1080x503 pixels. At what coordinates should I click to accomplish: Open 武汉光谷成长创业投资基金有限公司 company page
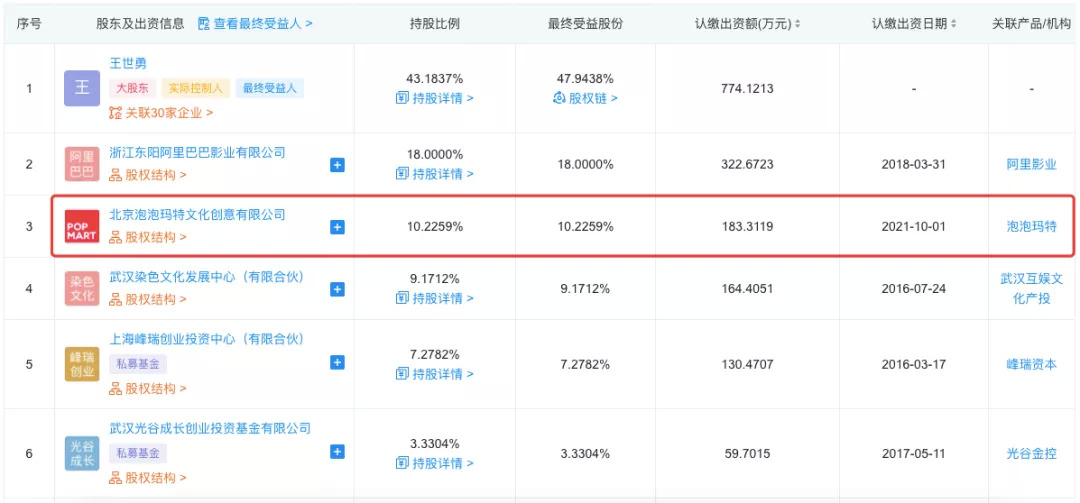[210, 429]
